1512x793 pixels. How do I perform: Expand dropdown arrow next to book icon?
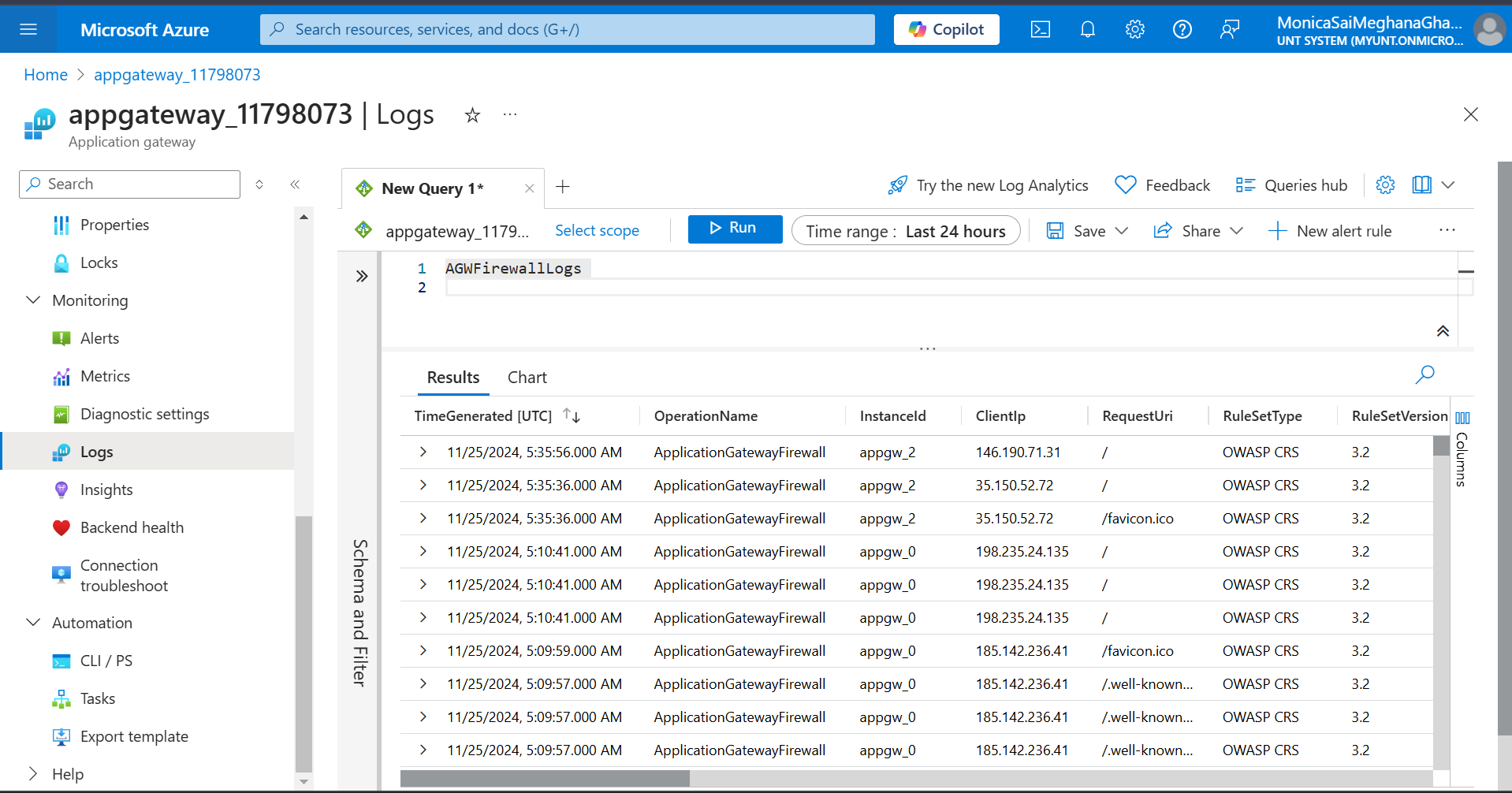pyautogui.click(x=1448, y=185)
